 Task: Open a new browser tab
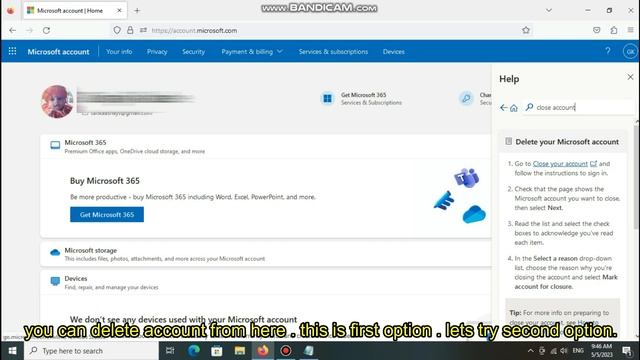pos(137,11)
